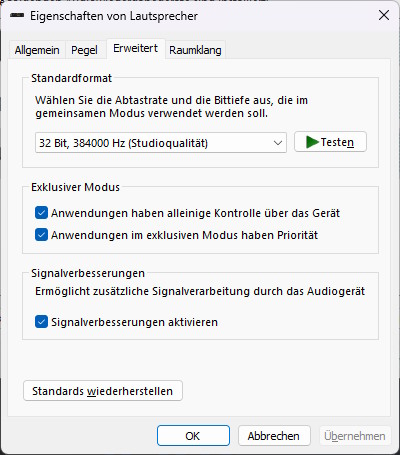Select the Erweitert tab

136,48
